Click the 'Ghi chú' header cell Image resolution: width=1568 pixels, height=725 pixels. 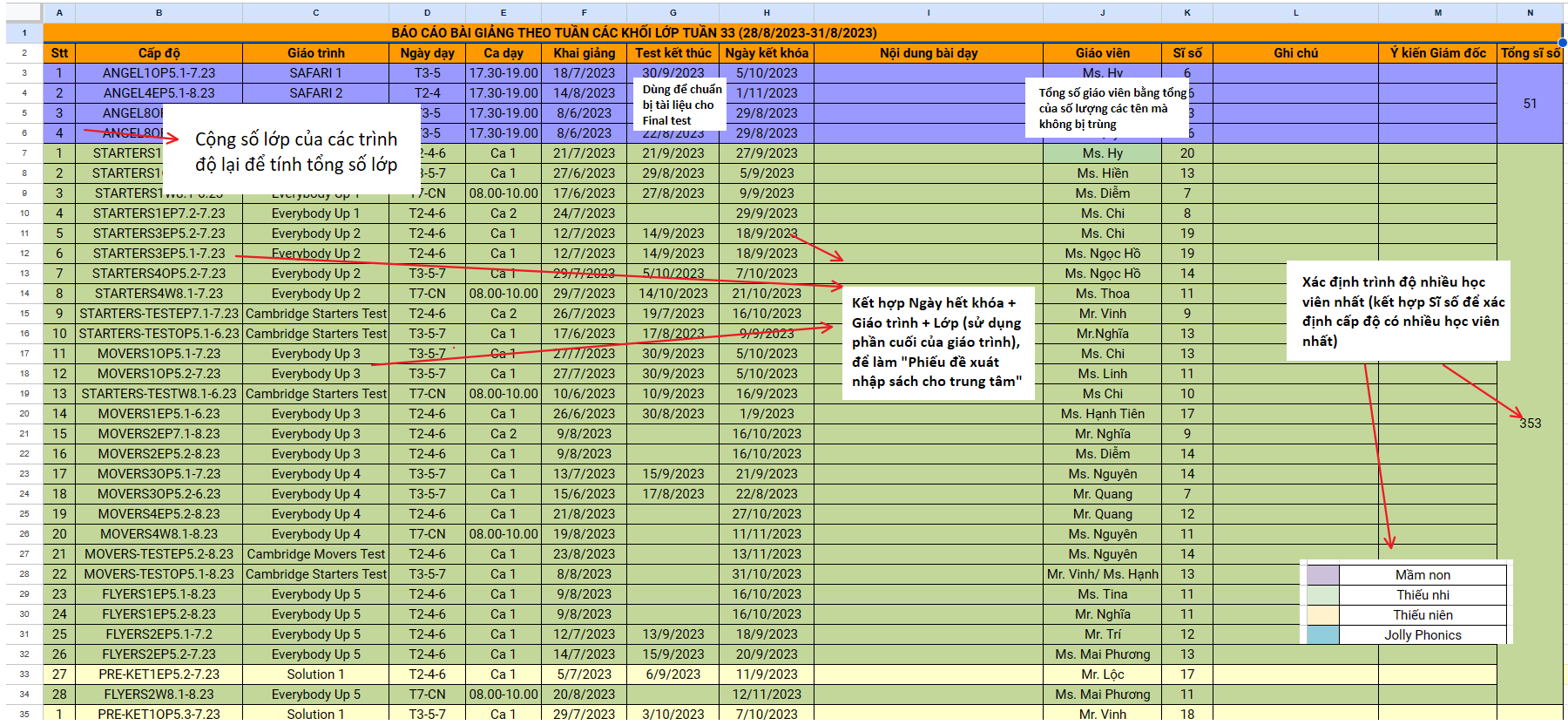[1295, 53]
